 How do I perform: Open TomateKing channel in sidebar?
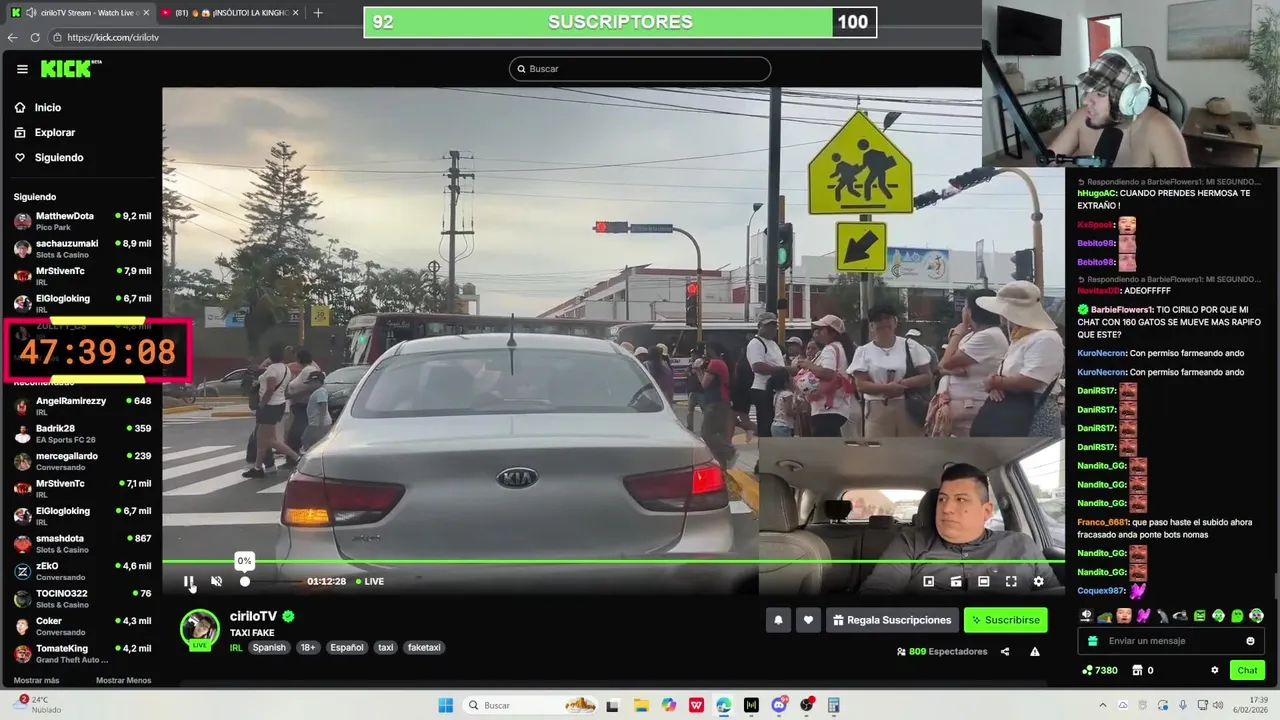(x=82, y=653)
